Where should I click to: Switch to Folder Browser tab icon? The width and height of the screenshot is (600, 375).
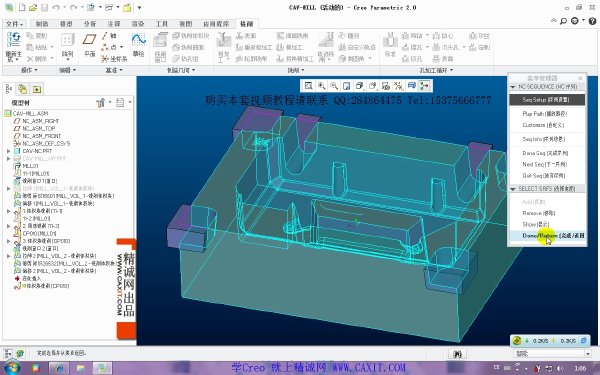click(x=23, y=89)
